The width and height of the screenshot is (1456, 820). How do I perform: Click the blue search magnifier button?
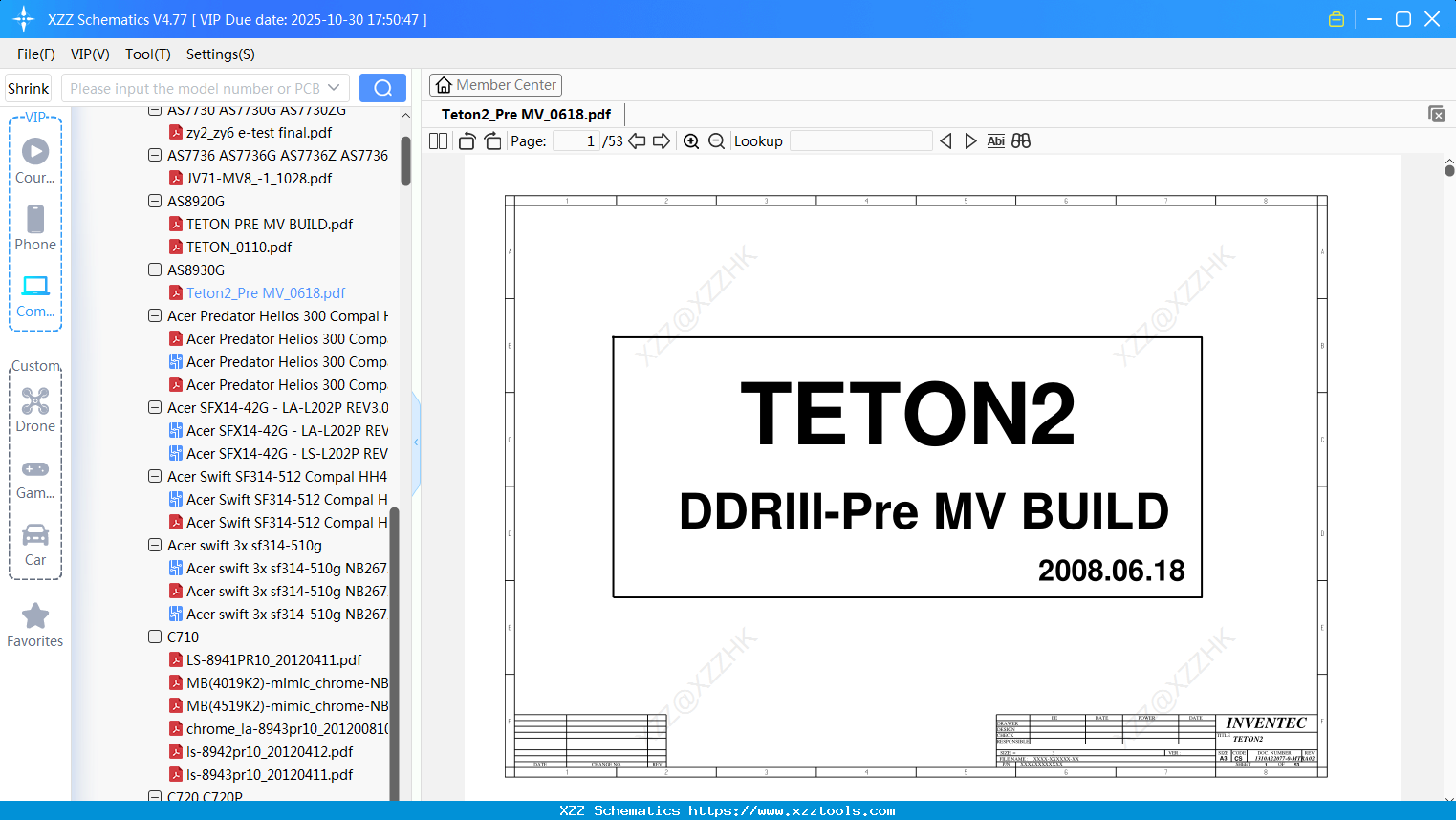(382, 88)
